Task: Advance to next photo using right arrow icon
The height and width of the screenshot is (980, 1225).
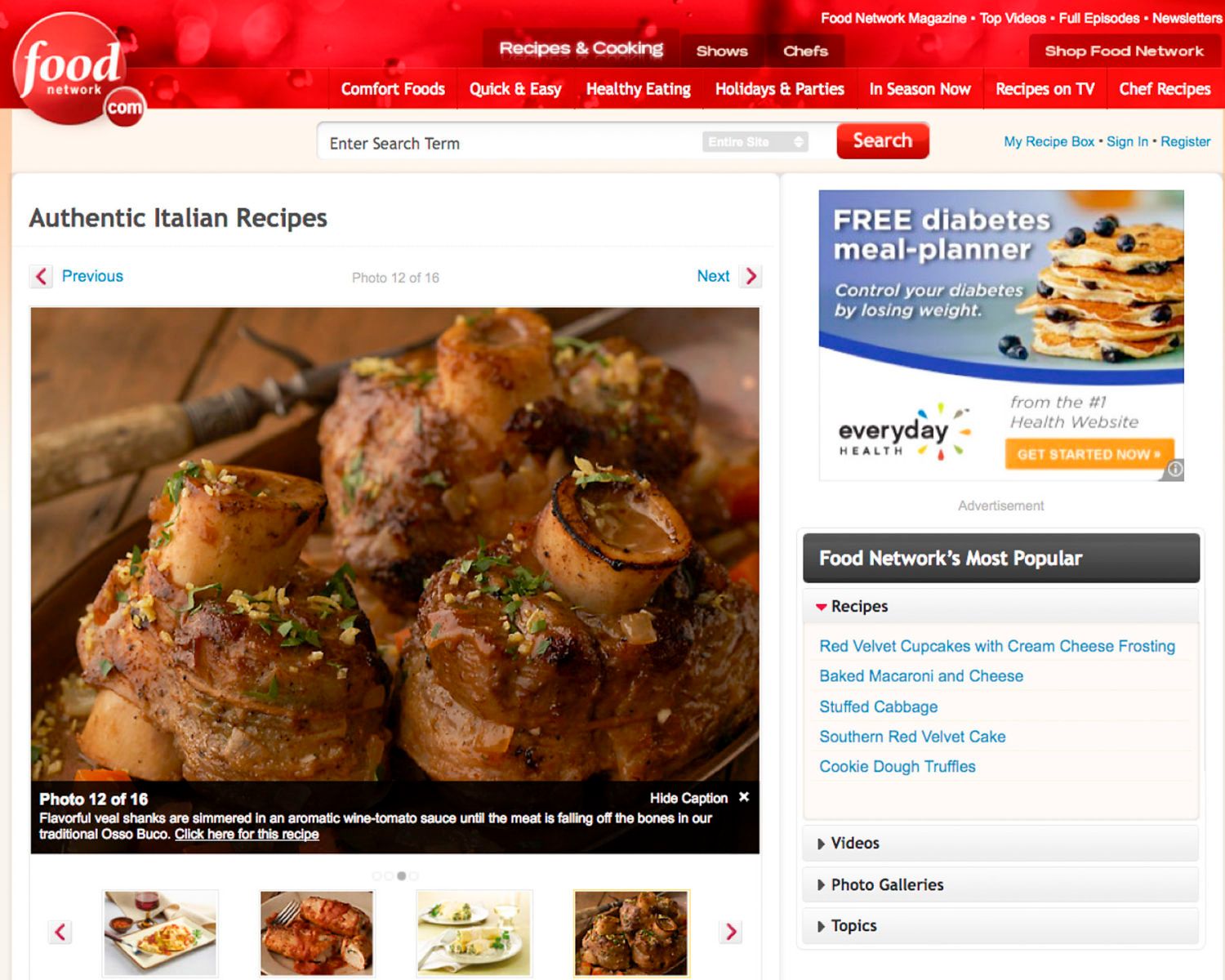Action: pyautogui.click(x=751, y=276)
